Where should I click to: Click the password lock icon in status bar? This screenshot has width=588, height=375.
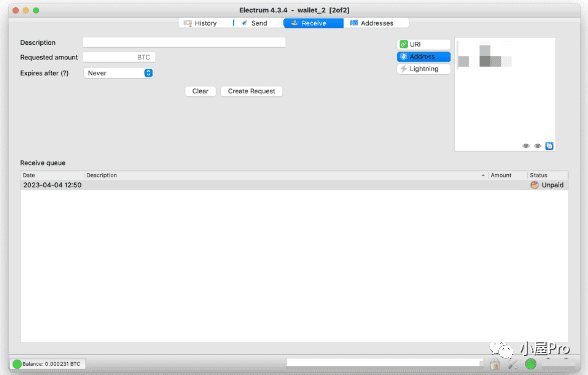click(495, 364)
